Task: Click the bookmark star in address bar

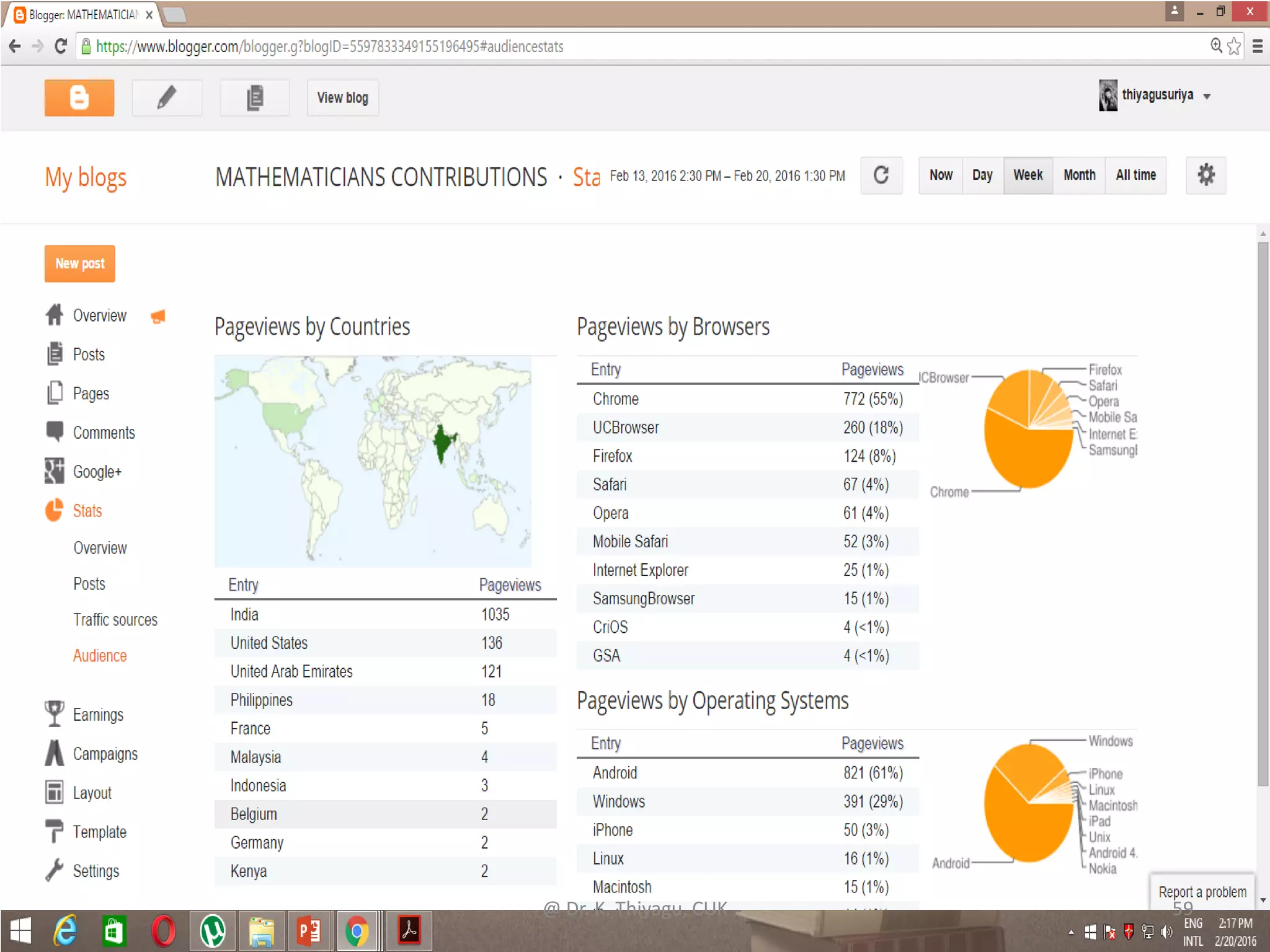Action: 1234,46
